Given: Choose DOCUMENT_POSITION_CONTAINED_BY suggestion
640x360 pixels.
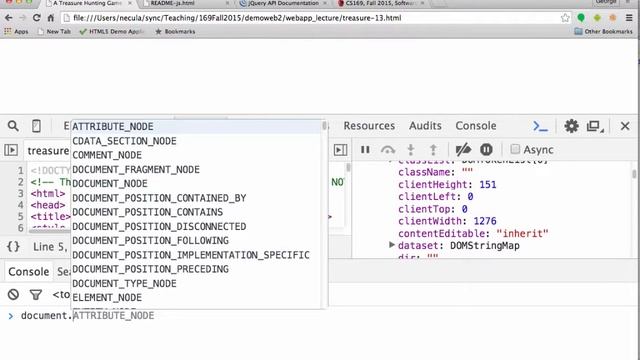Looking at the screenshot, I should (196, 198).
